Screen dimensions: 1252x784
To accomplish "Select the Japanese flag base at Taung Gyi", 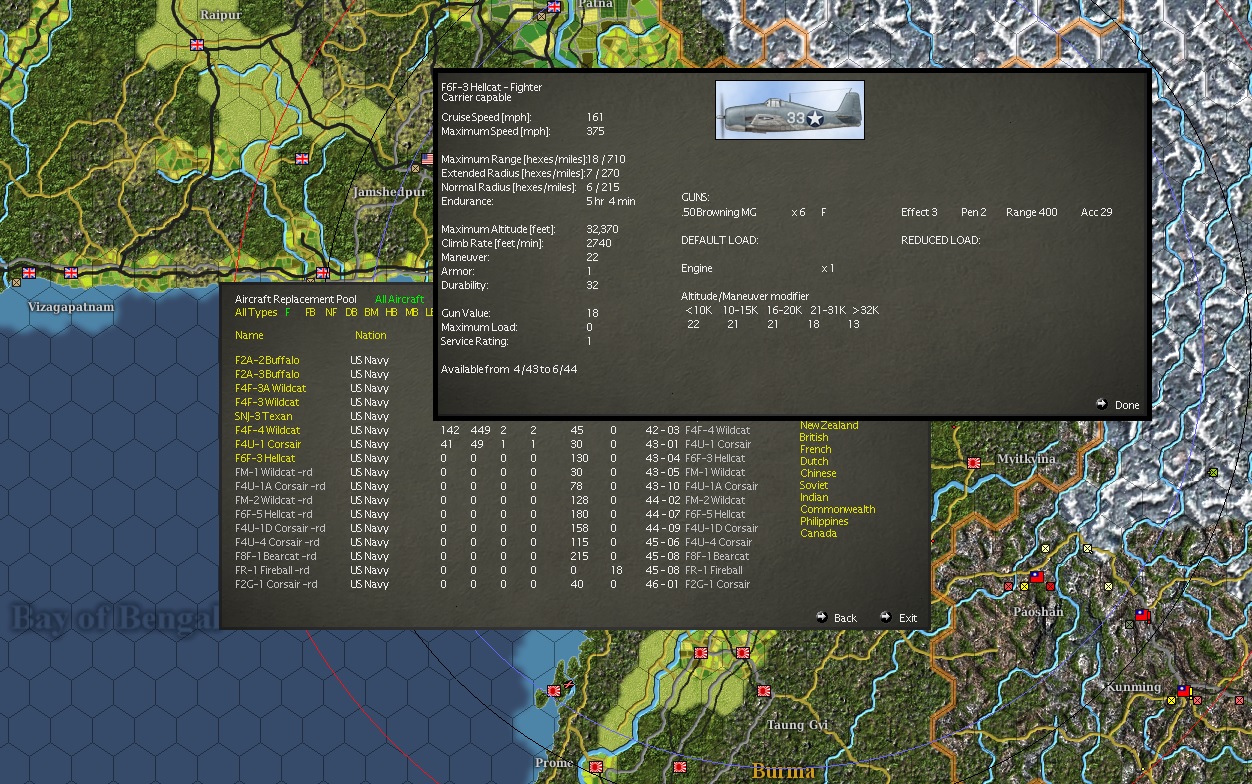I will click(x=764, y=691).
